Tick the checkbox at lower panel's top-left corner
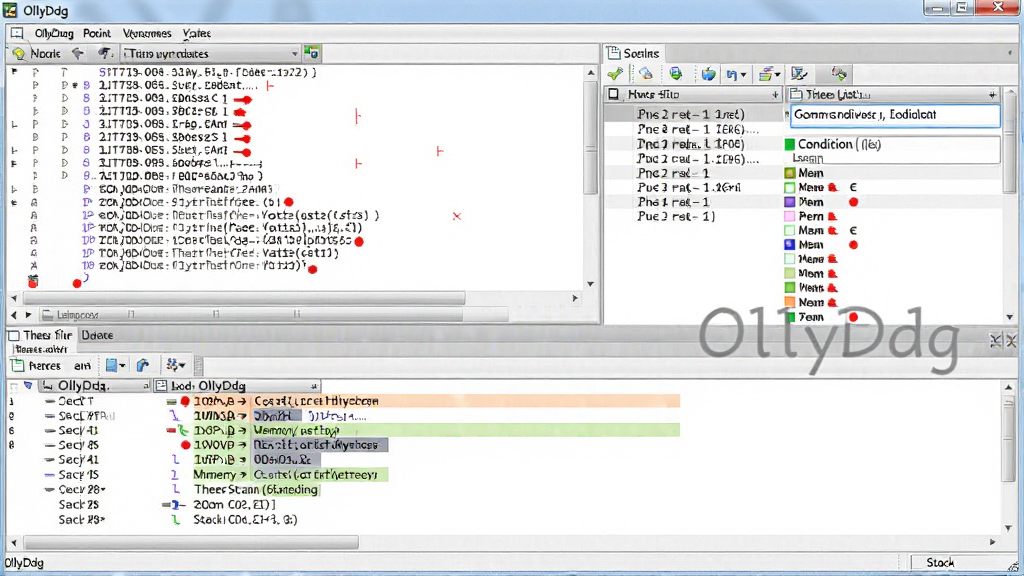This screenshot has width=1024, height=576. (14, 335)
